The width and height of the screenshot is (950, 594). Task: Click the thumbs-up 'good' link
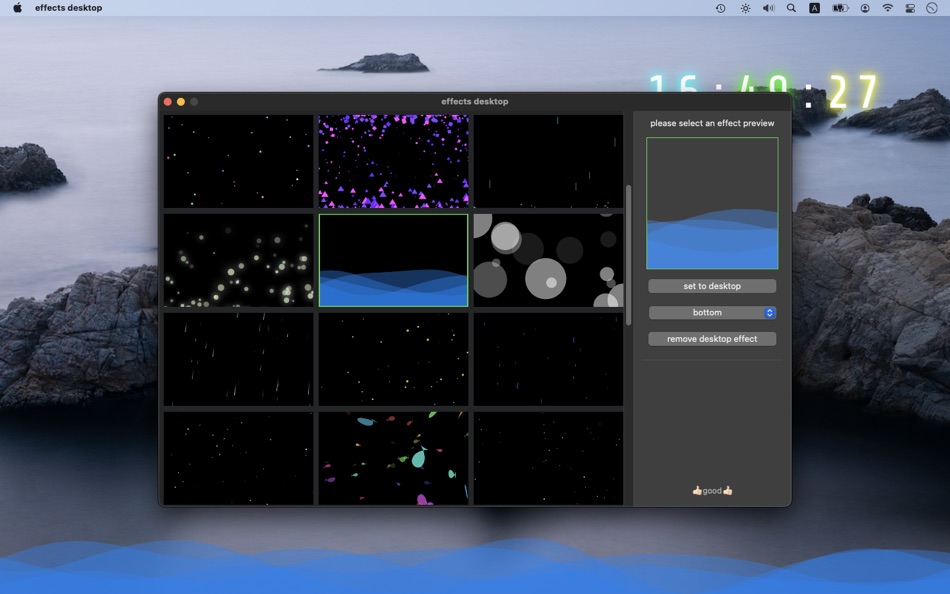711,490
